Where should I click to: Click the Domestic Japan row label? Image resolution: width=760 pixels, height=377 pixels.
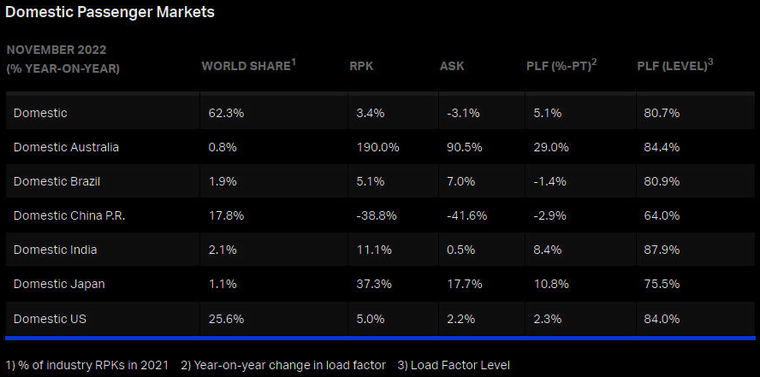coord(59,283)
